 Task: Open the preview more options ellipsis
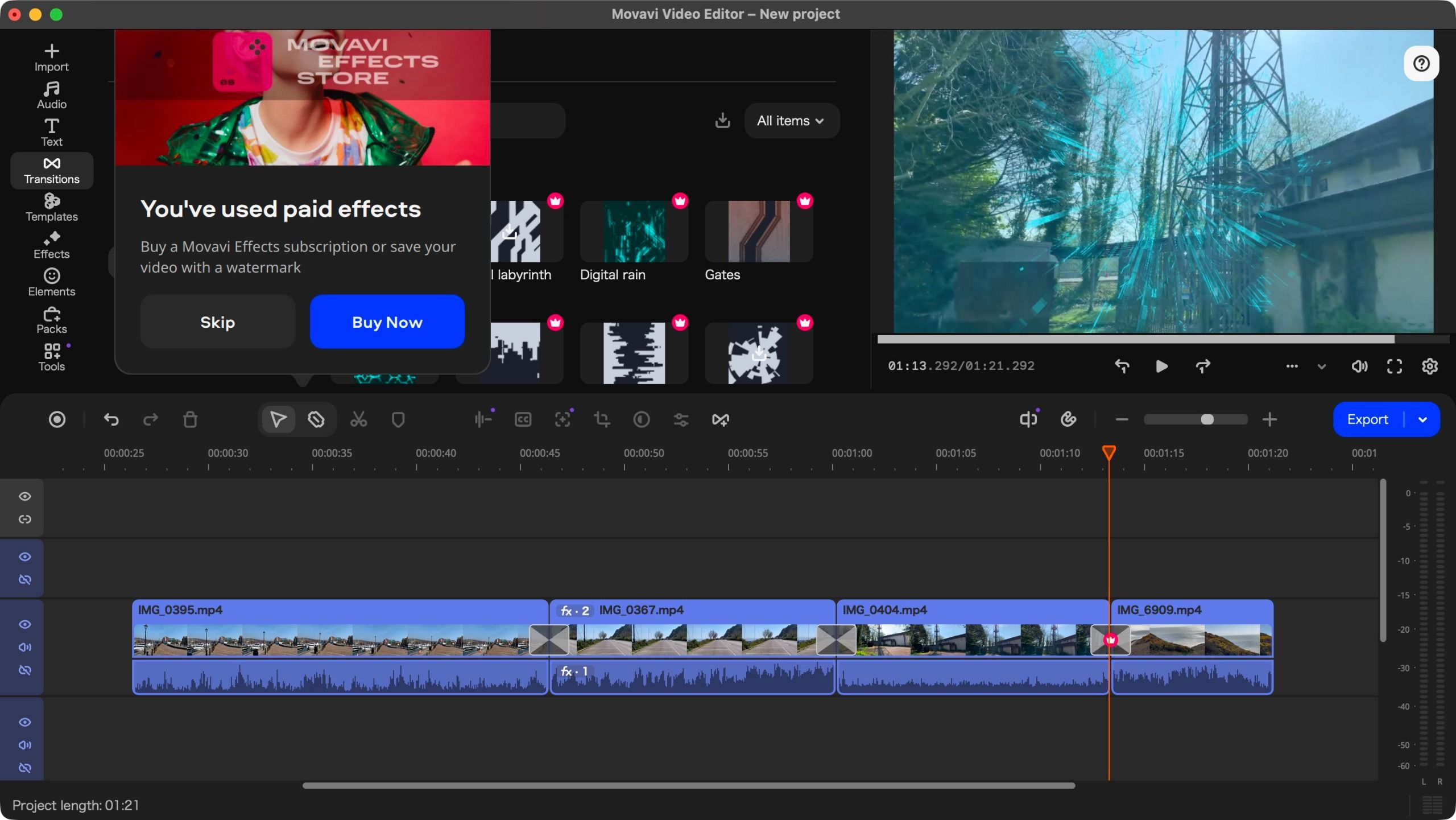1292,366
